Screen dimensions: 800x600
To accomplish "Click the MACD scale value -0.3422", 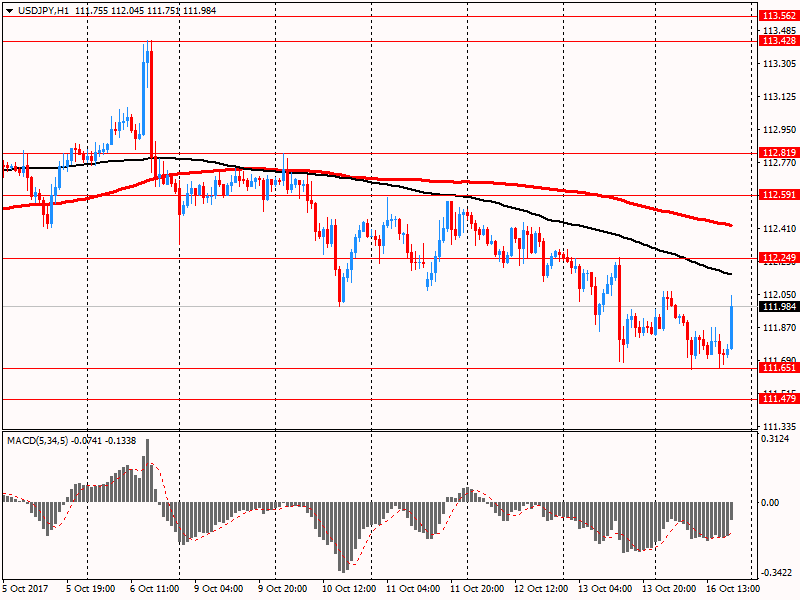I will [777, 573].
